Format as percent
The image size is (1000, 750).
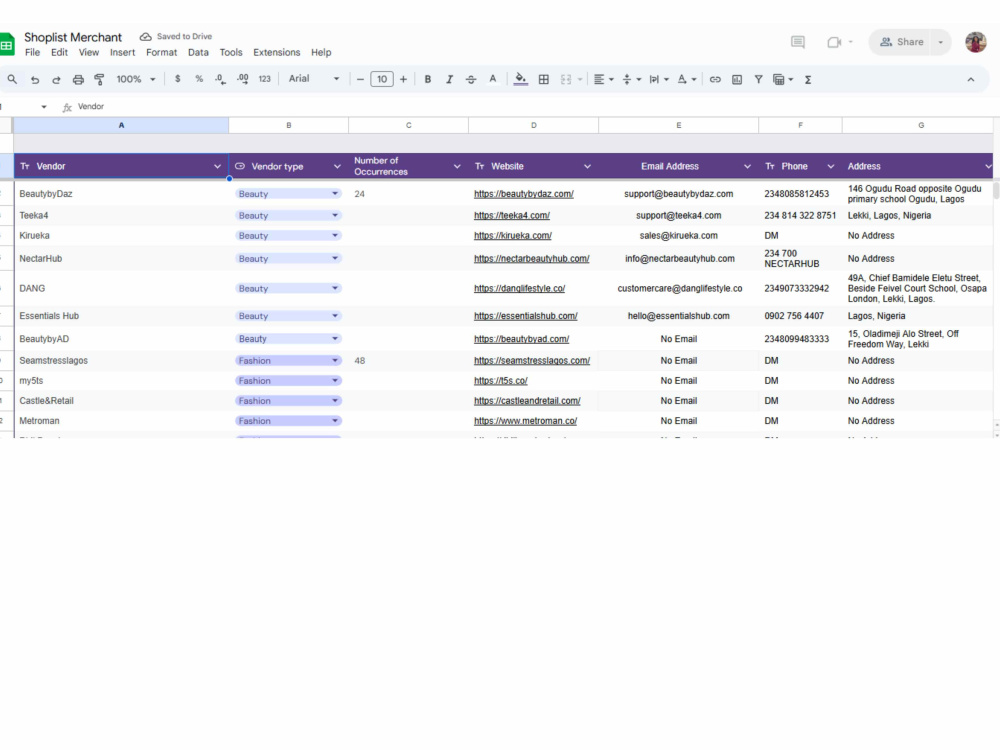coord(199,78)
